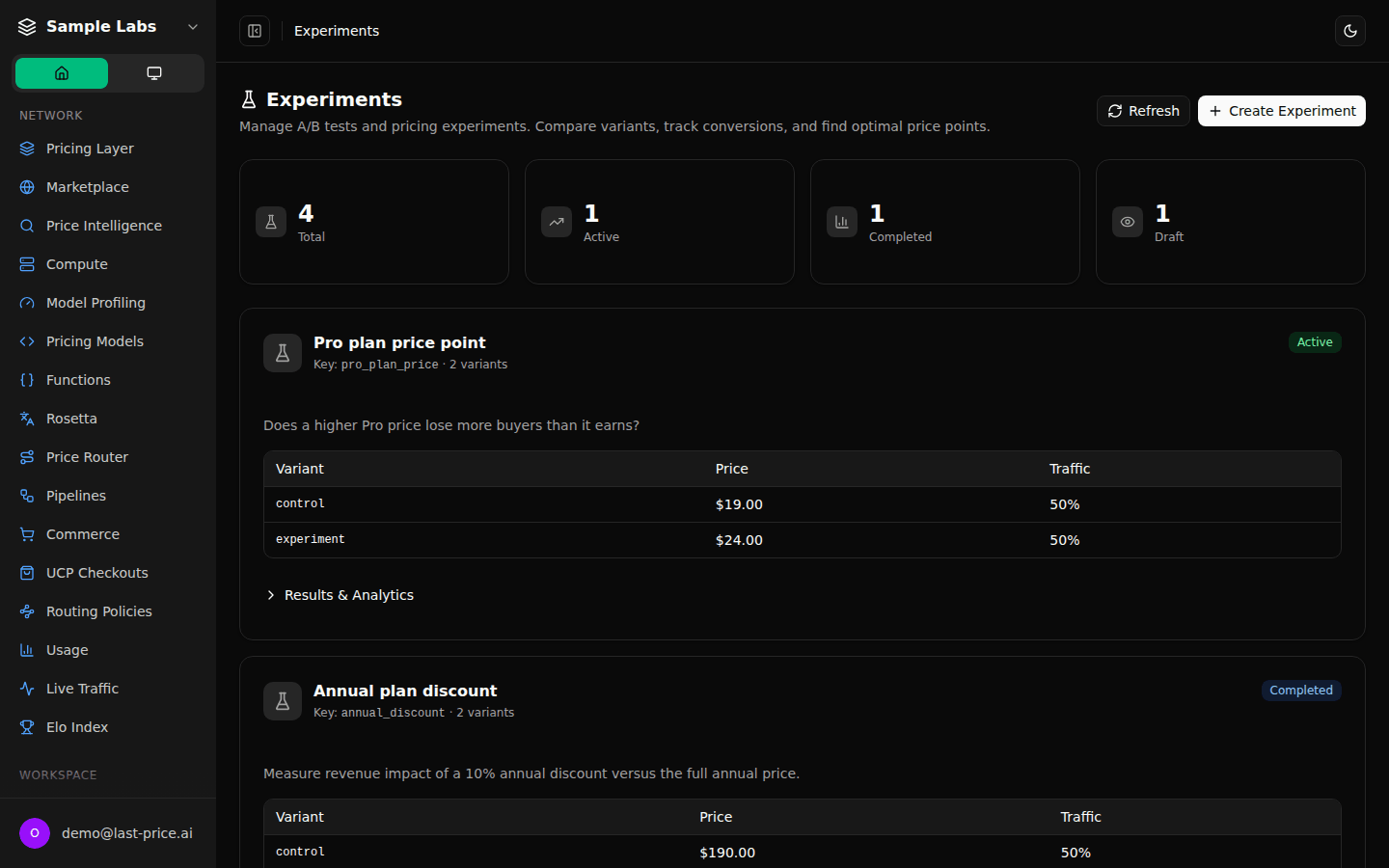
Task: Collapse the sidebar panel
Action: point(255,31)
